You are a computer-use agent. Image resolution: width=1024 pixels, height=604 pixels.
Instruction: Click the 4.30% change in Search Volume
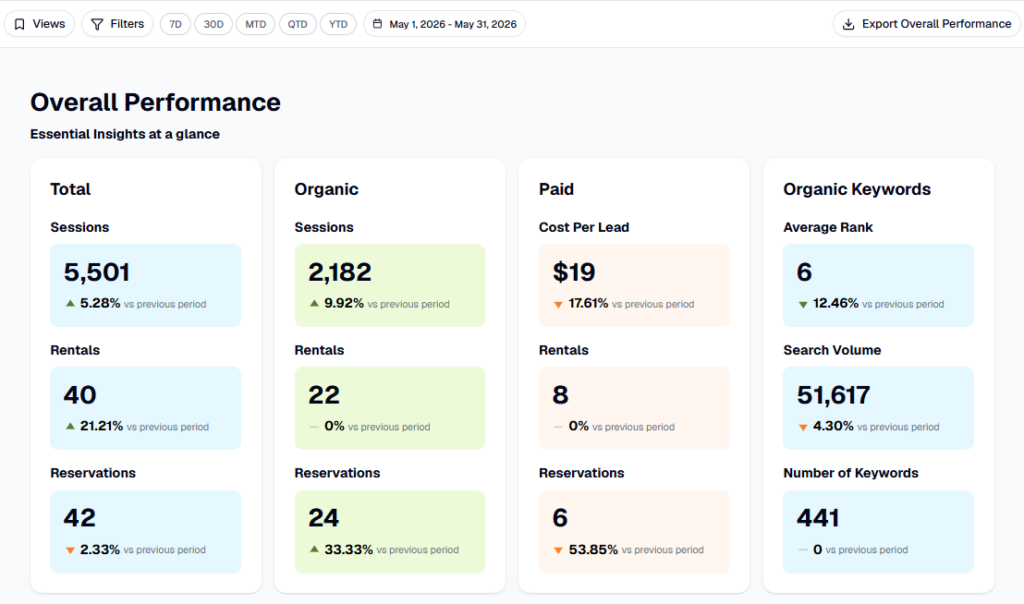(833, 426)
